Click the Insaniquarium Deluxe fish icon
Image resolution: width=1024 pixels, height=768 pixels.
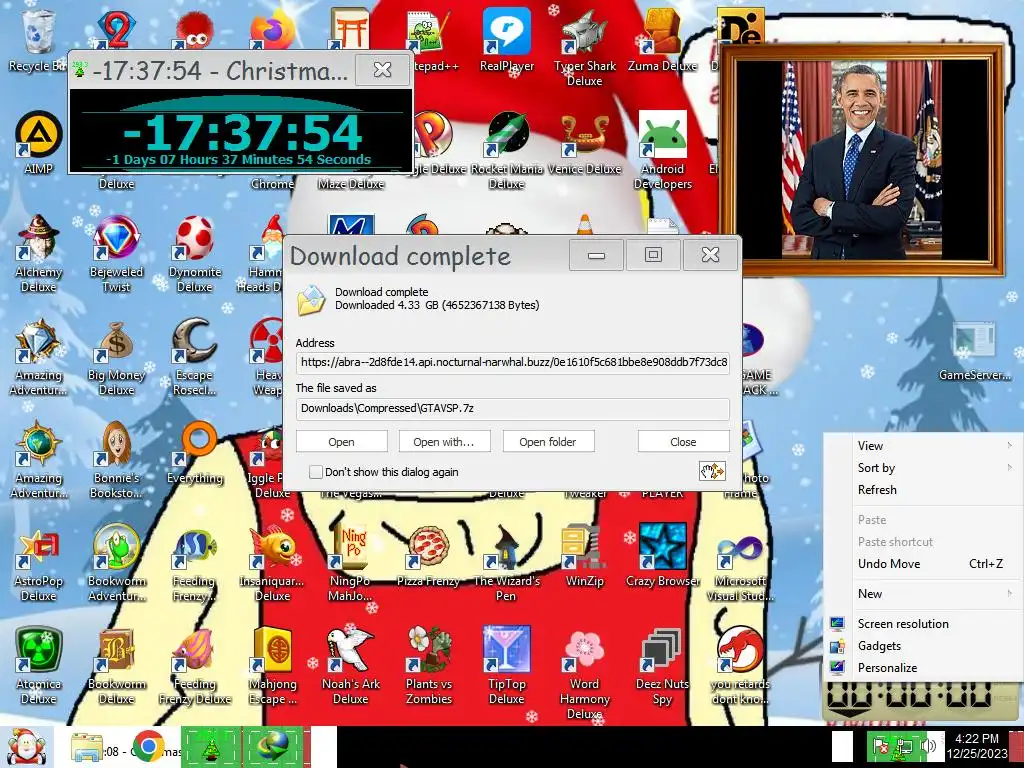[272, 562]
